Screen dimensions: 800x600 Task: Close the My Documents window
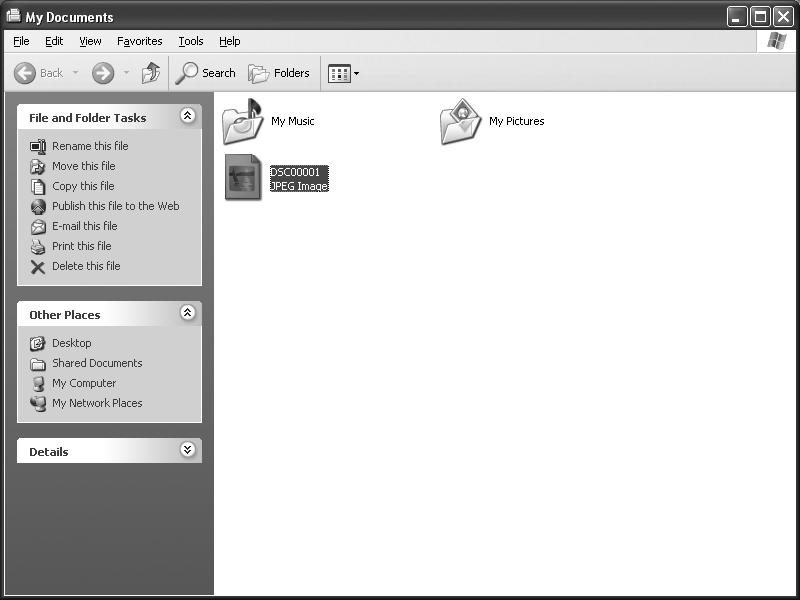(783, 17)
